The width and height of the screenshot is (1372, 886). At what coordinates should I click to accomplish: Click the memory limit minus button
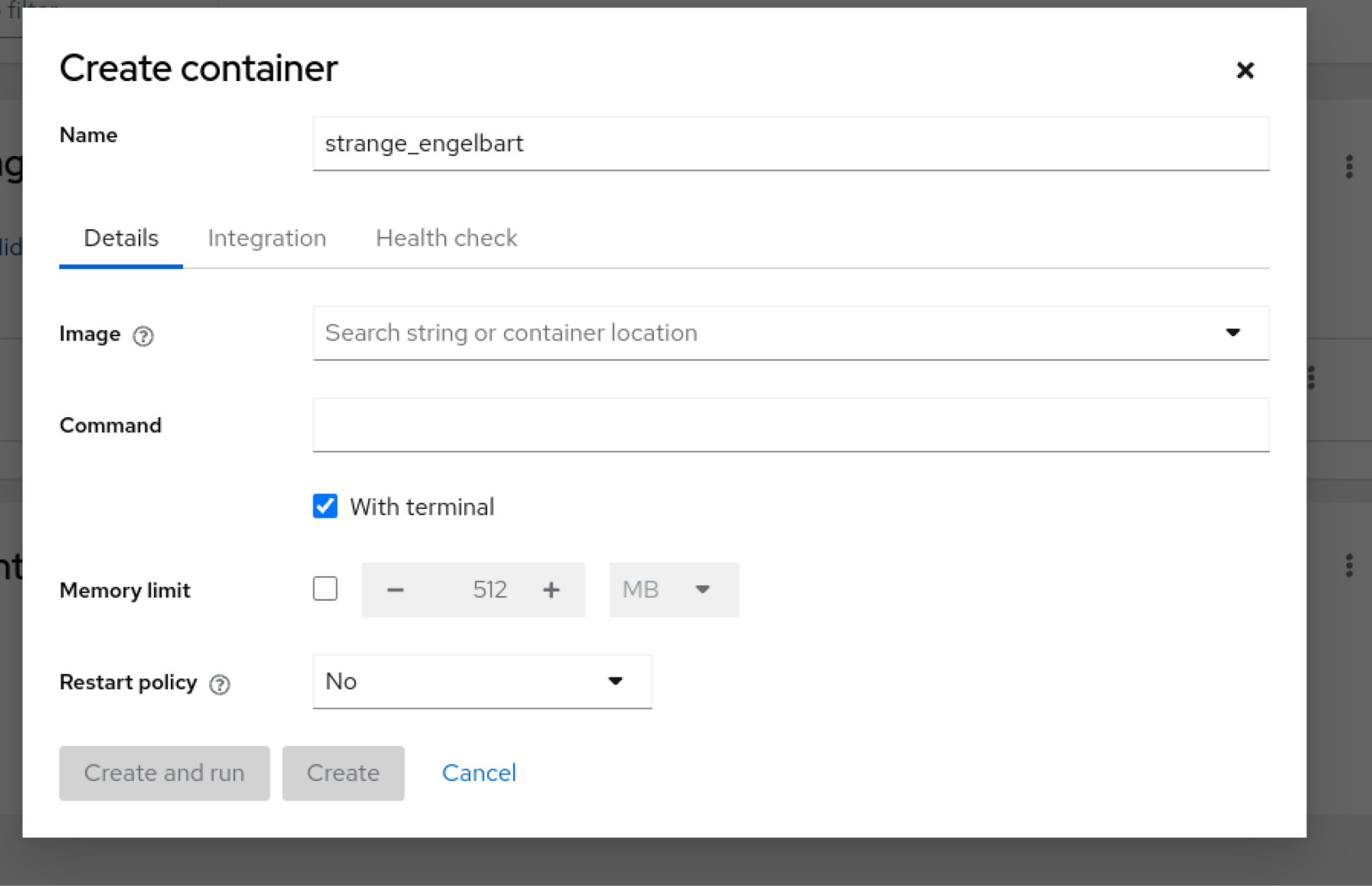395,590
